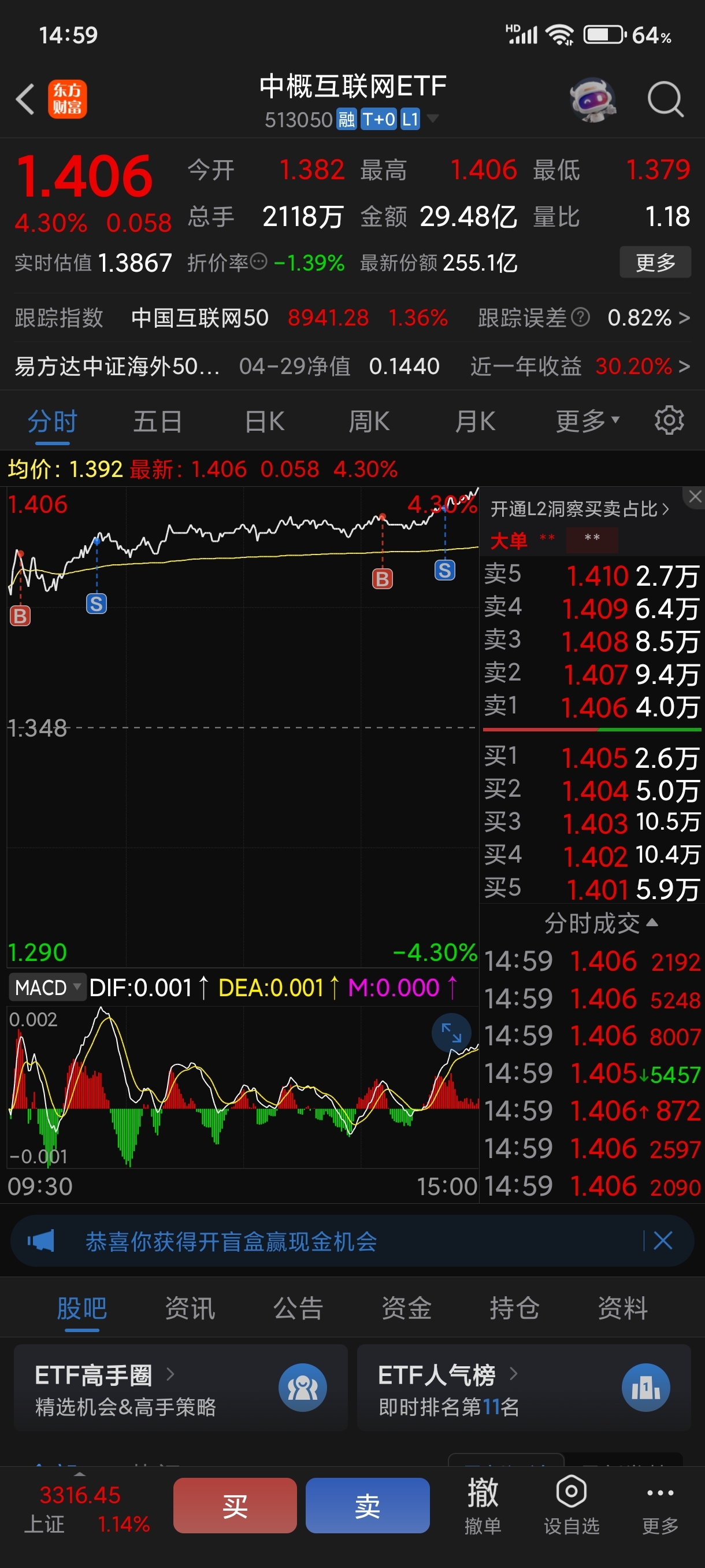This screenshot has width=705, height=1568.
Task: Open 开通L2洞察买卖占比 link
Action: (579, 508)
